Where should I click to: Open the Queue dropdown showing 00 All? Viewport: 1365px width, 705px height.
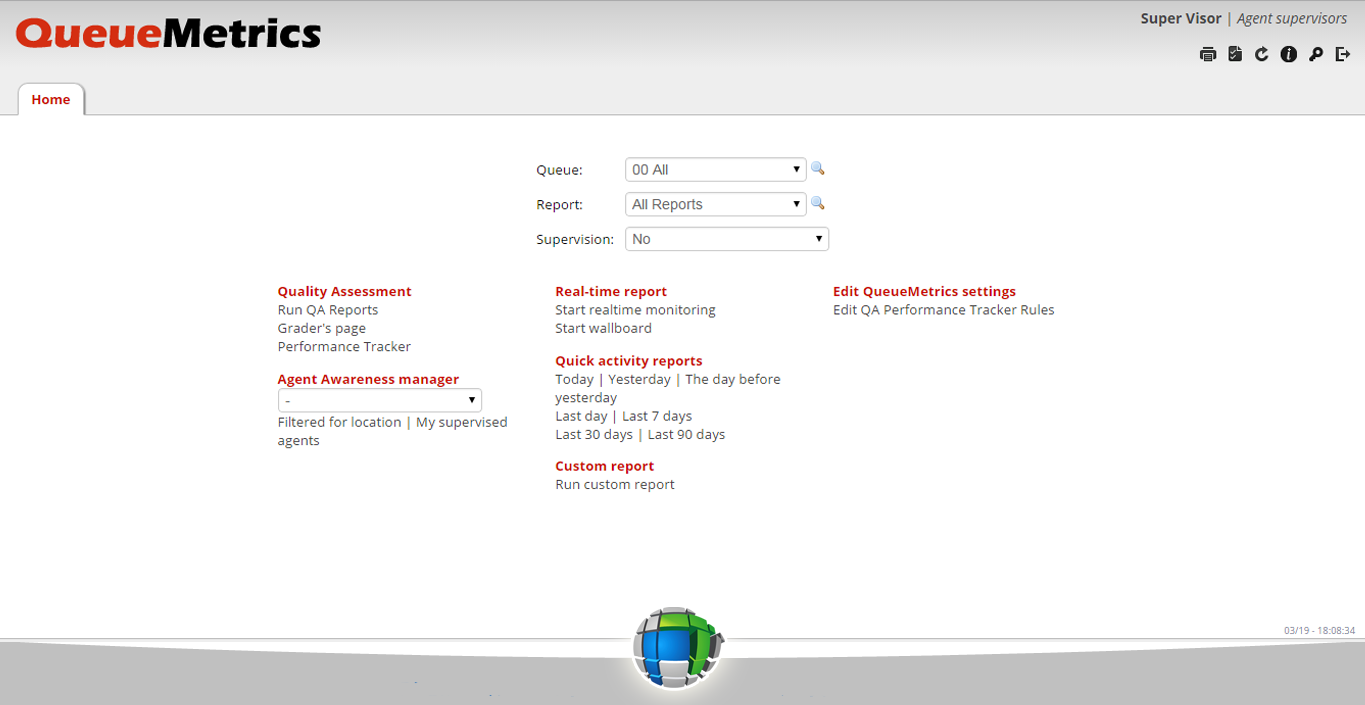pos(715,170)
